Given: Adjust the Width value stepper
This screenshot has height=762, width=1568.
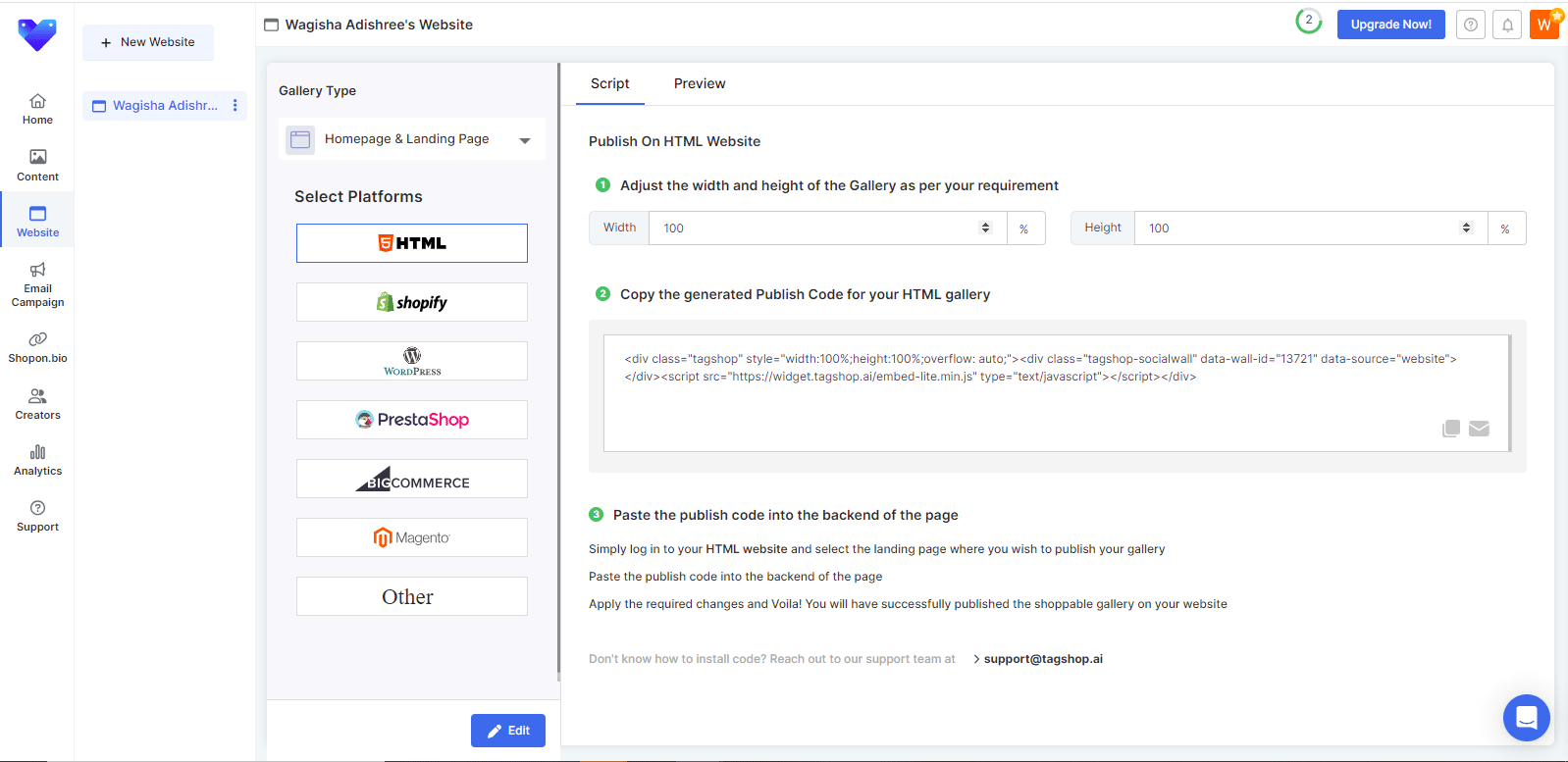Looking at the screenshot, I should pos(985,228).
